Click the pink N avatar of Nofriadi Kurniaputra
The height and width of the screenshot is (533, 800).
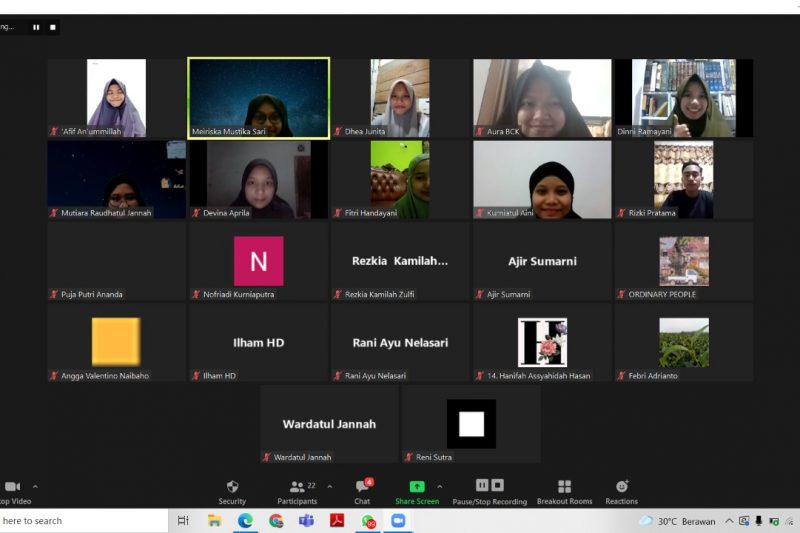tap(259, 261)
